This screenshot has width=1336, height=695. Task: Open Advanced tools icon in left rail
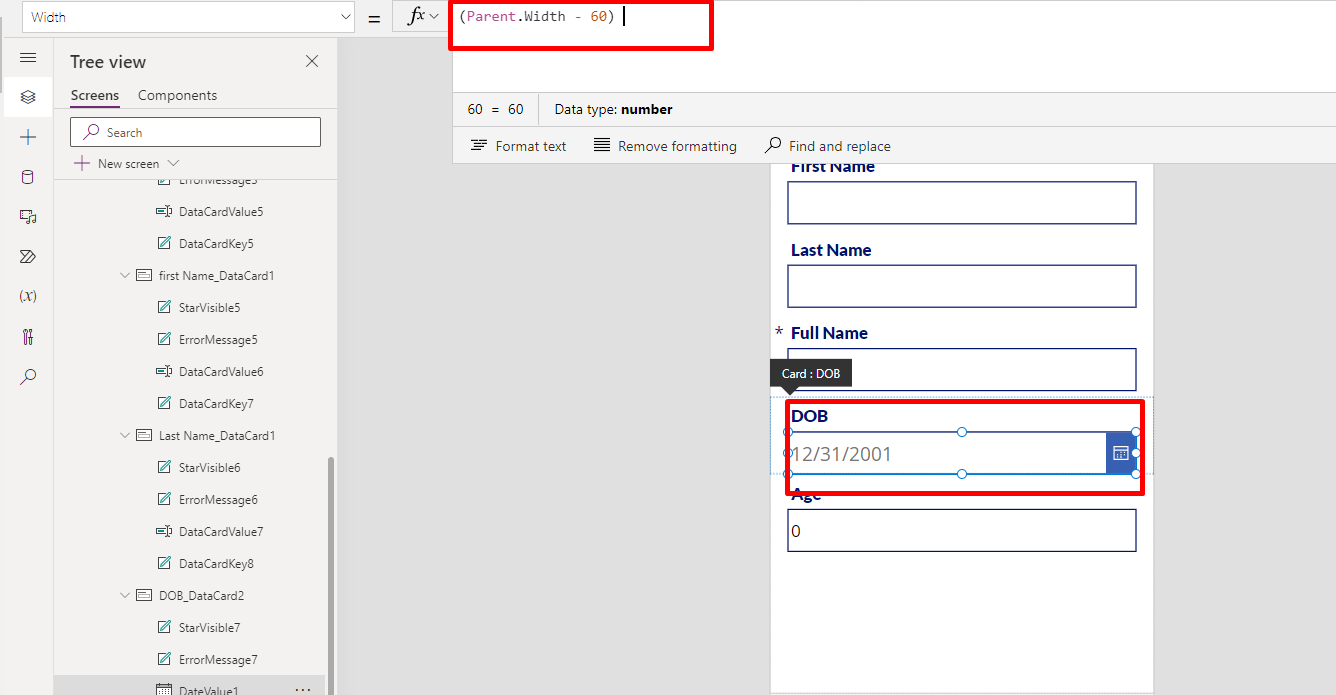click(28, 336)
